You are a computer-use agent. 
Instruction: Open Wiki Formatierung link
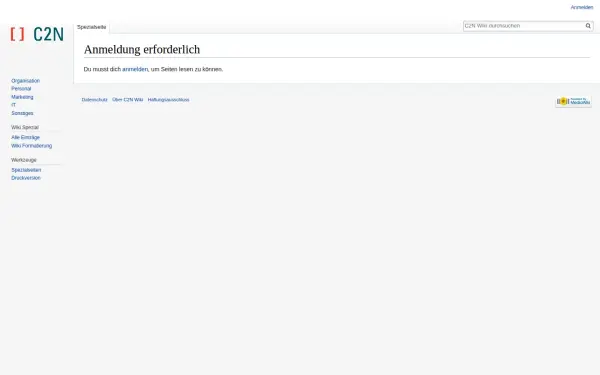(x=31, y=146)
